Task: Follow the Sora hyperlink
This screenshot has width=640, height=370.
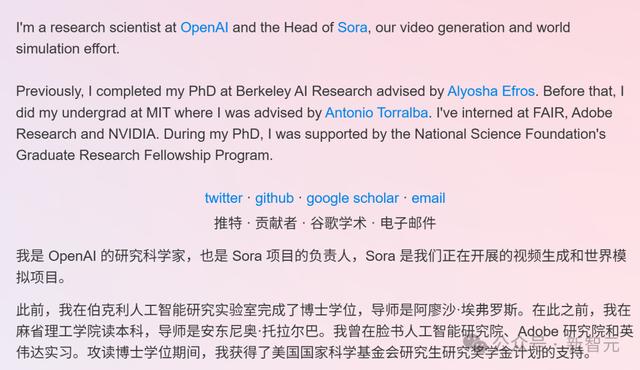Action: tap(352, 28)
